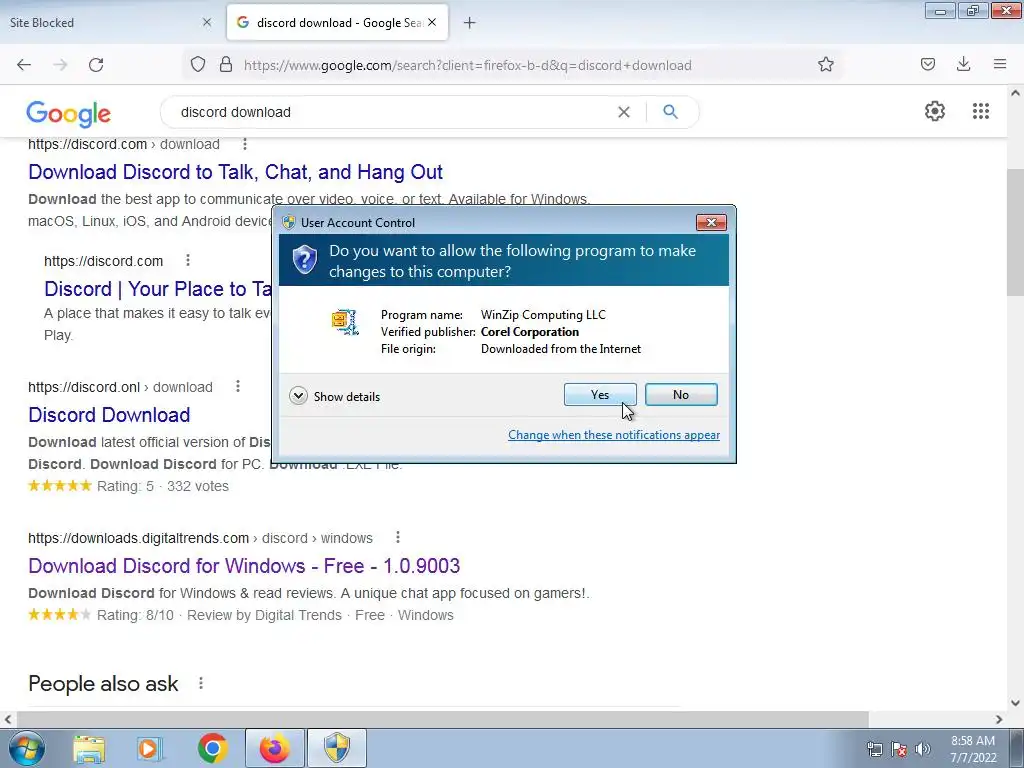Screen dimensions: 1024x768
Task: Click the Rating: 5 · 332 votes text
Action: pos(163,486)
